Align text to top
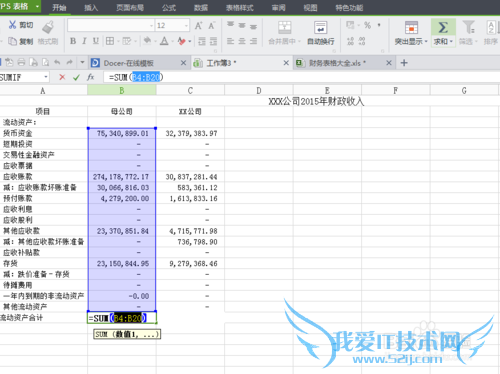The width and height of the screenshot is (500, 374). tap(231, 25)
